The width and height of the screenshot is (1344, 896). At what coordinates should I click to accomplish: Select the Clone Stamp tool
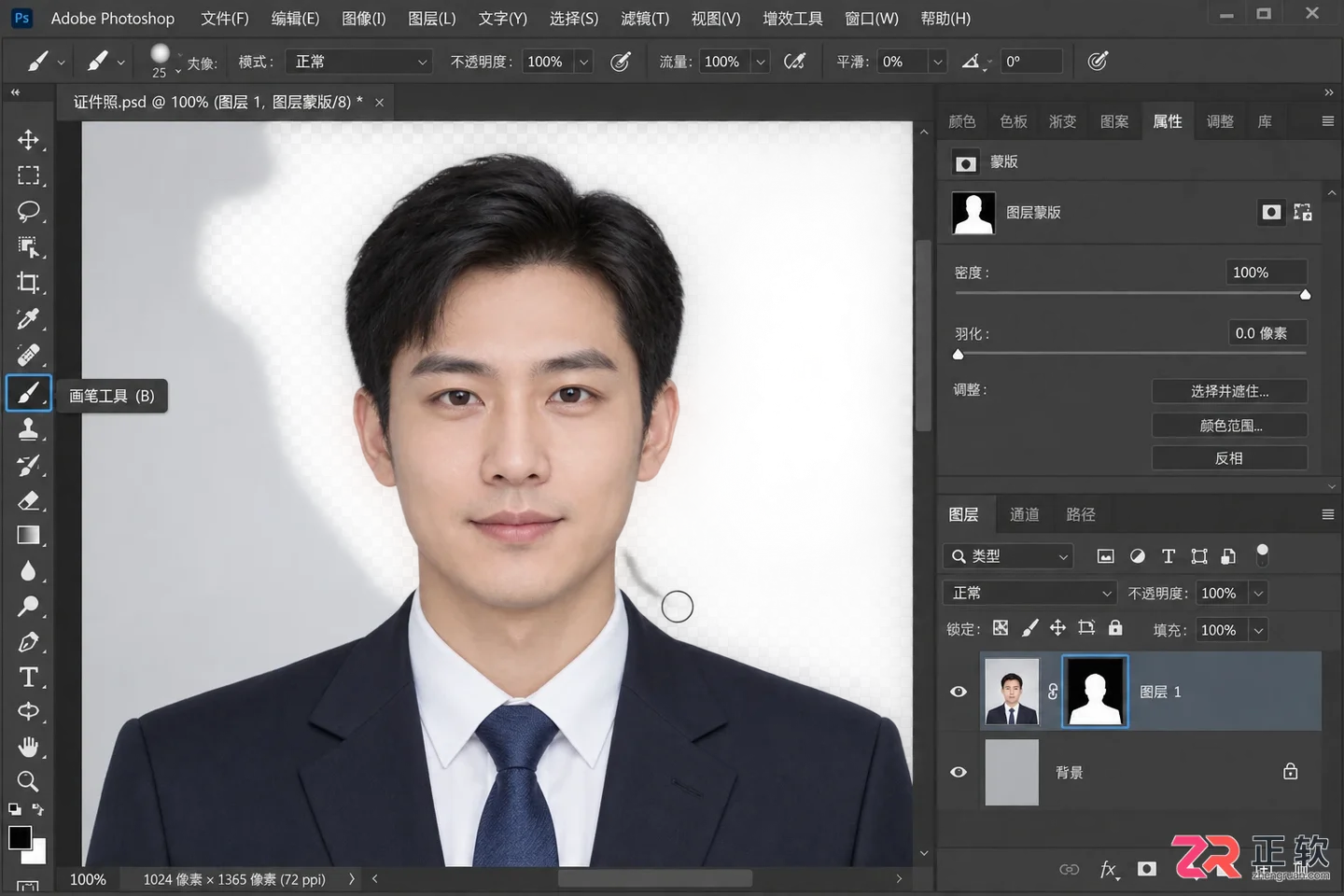point(28,428)
